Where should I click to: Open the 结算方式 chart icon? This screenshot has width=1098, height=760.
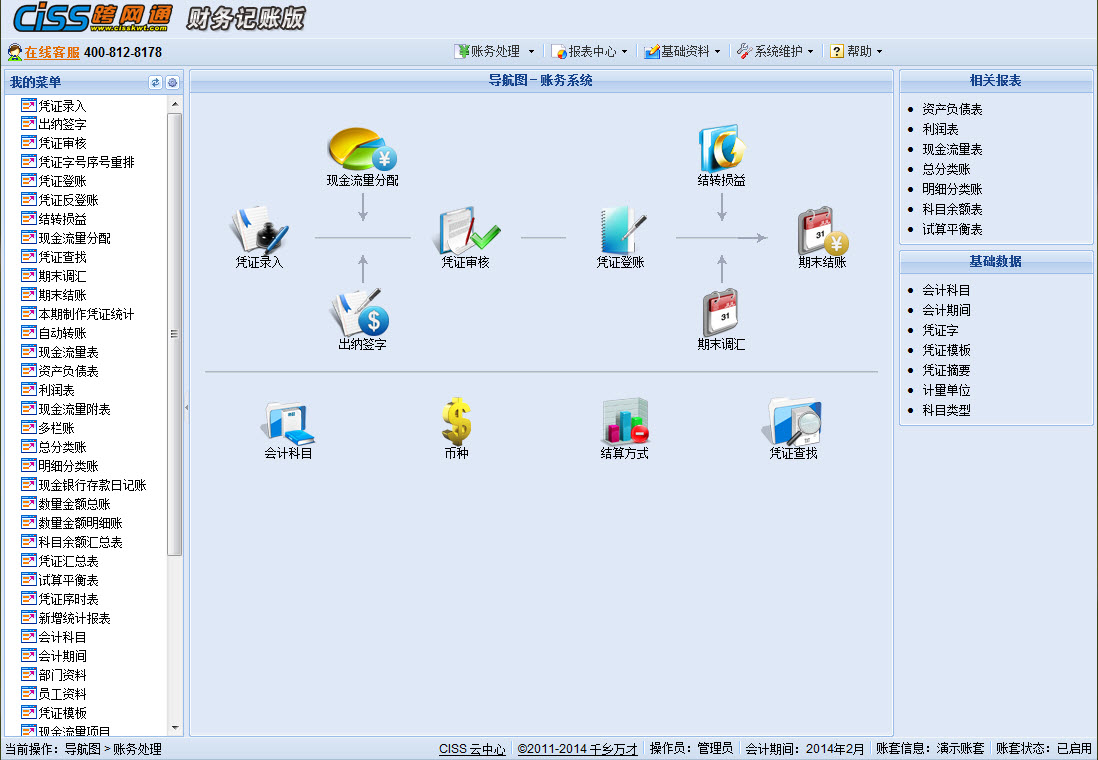pos(624,422)
